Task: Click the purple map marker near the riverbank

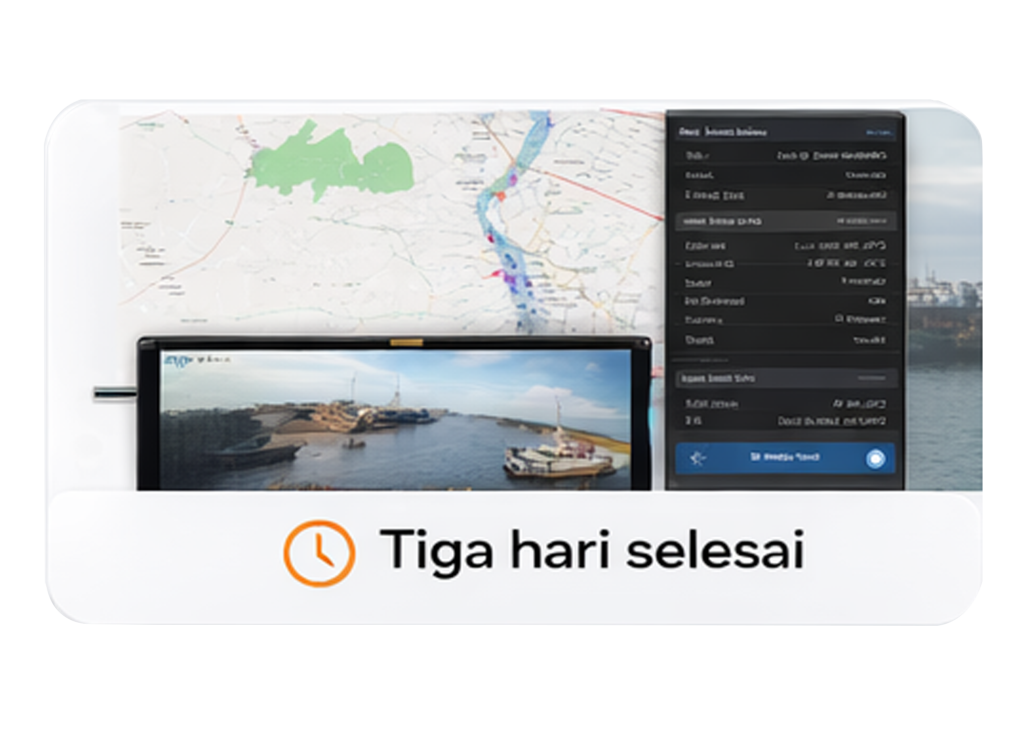Action: coord(512,179)
